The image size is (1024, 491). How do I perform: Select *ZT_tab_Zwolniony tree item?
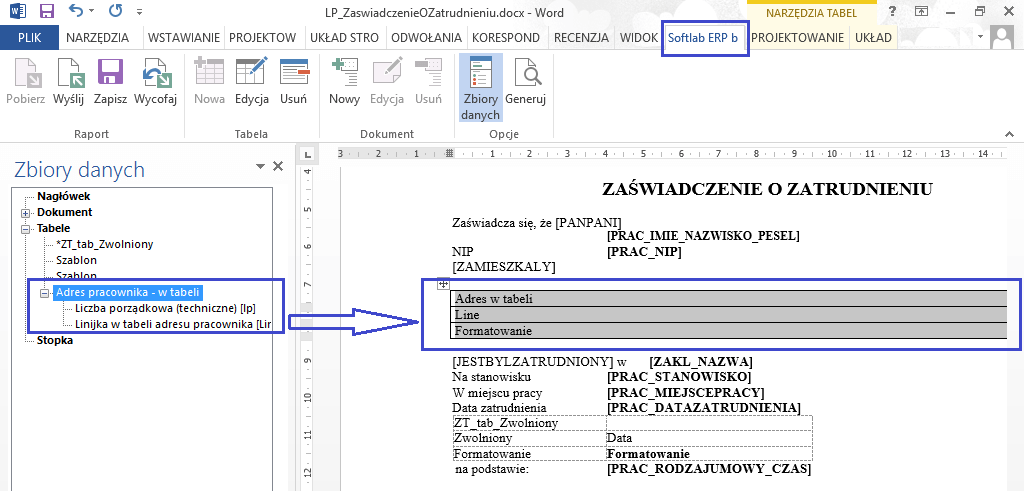(104, 244)
